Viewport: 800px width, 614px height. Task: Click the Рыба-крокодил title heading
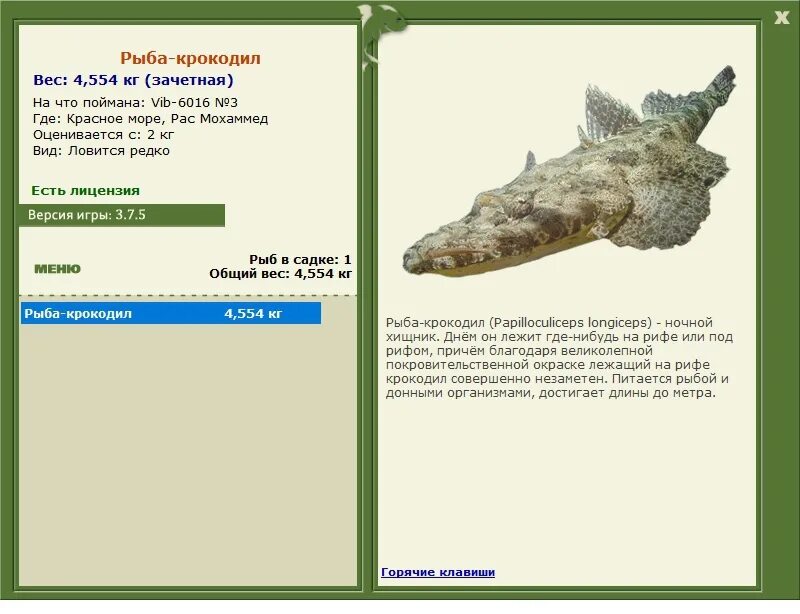(x=190, y=58)
